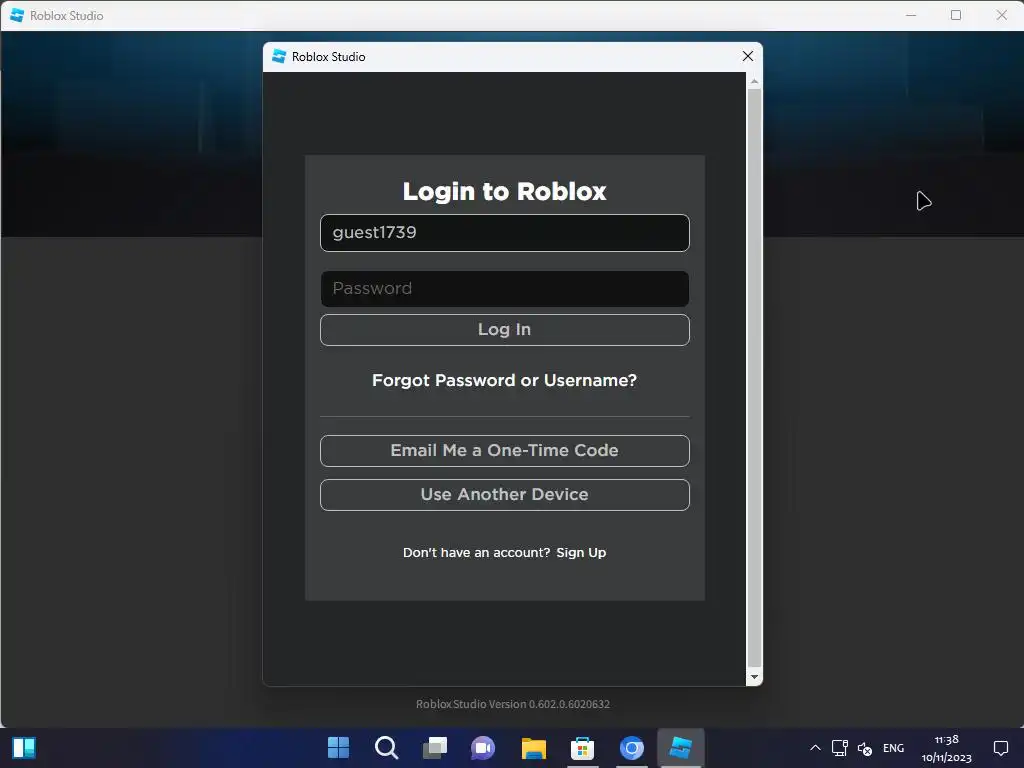Click the login dialog vertical scrollbar thumb
The width and height of the screenshot is (1024, 768).
click(x=754, y=379)
